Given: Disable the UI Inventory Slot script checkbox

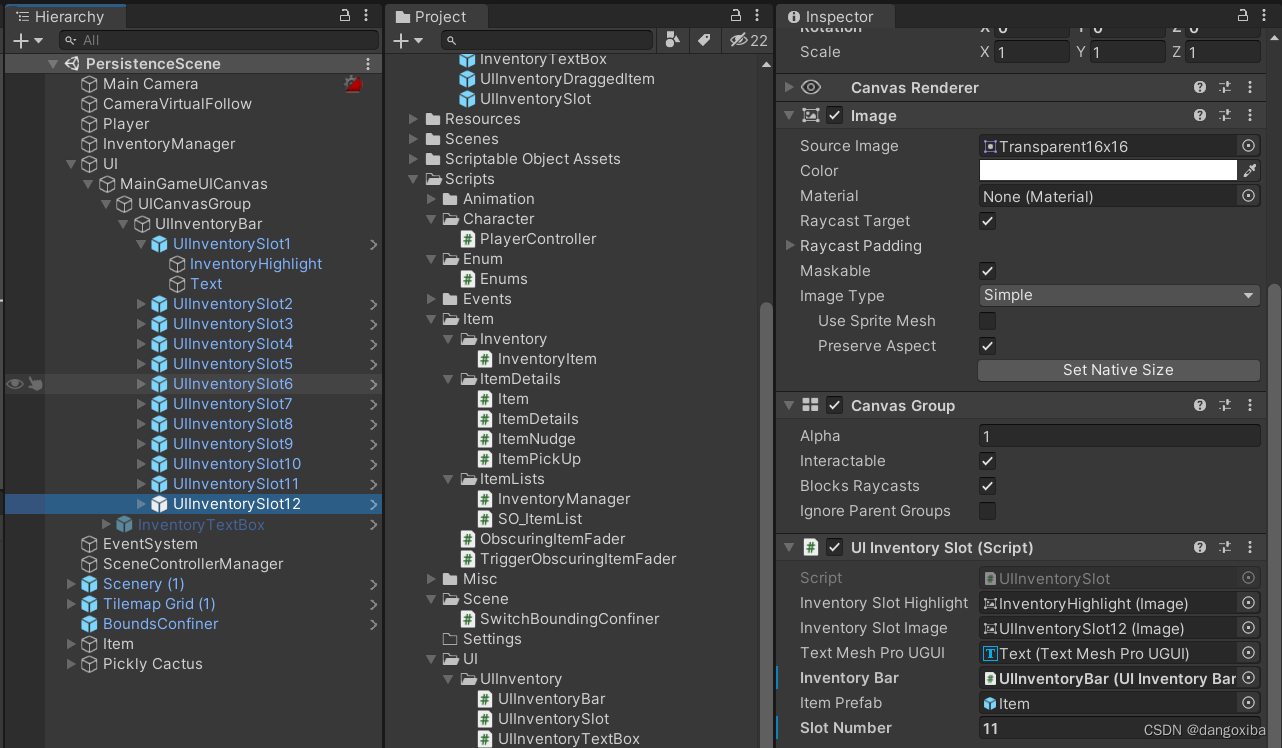Looking at the screenshot, I should [x=835, y=548].
